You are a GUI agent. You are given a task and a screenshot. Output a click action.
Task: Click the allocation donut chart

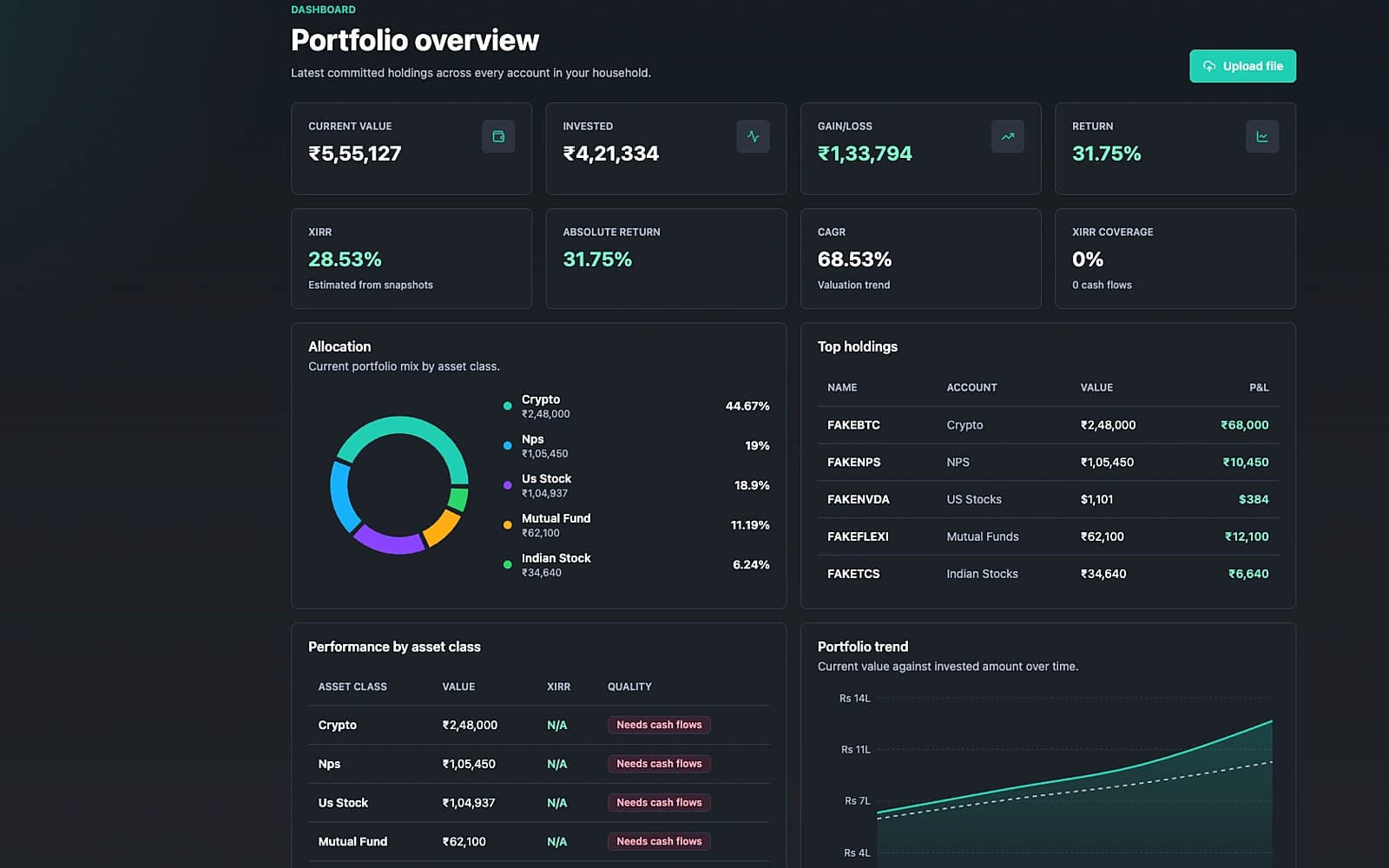pos(399,485)
